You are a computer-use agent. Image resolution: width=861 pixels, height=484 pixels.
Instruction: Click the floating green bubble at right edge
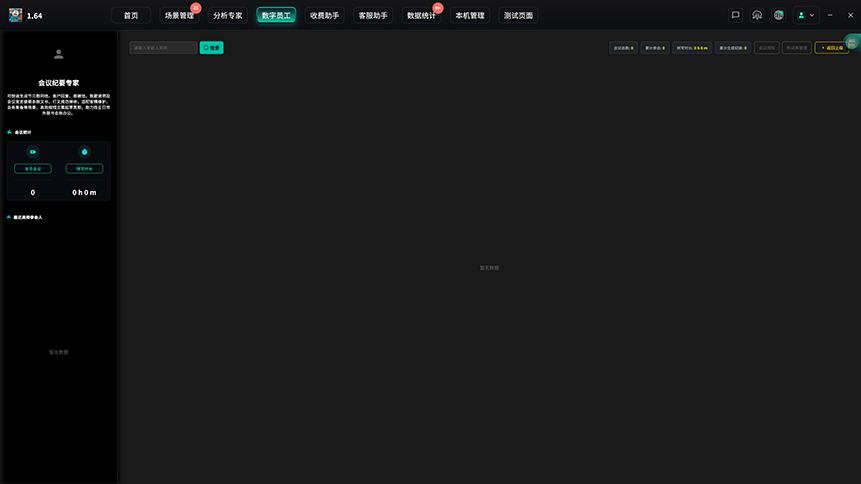tap(852, 42)
